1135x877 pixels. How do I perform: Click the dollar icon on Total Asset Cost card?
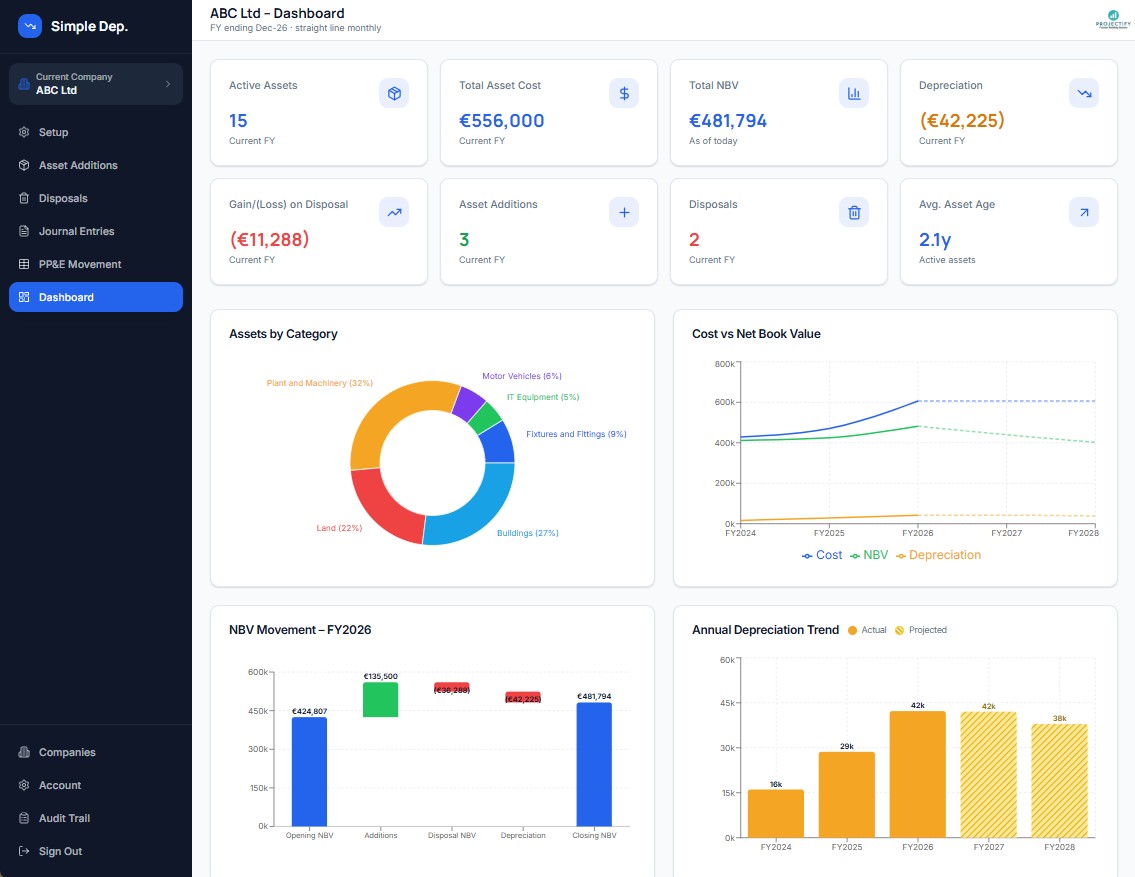click(624, 93)
